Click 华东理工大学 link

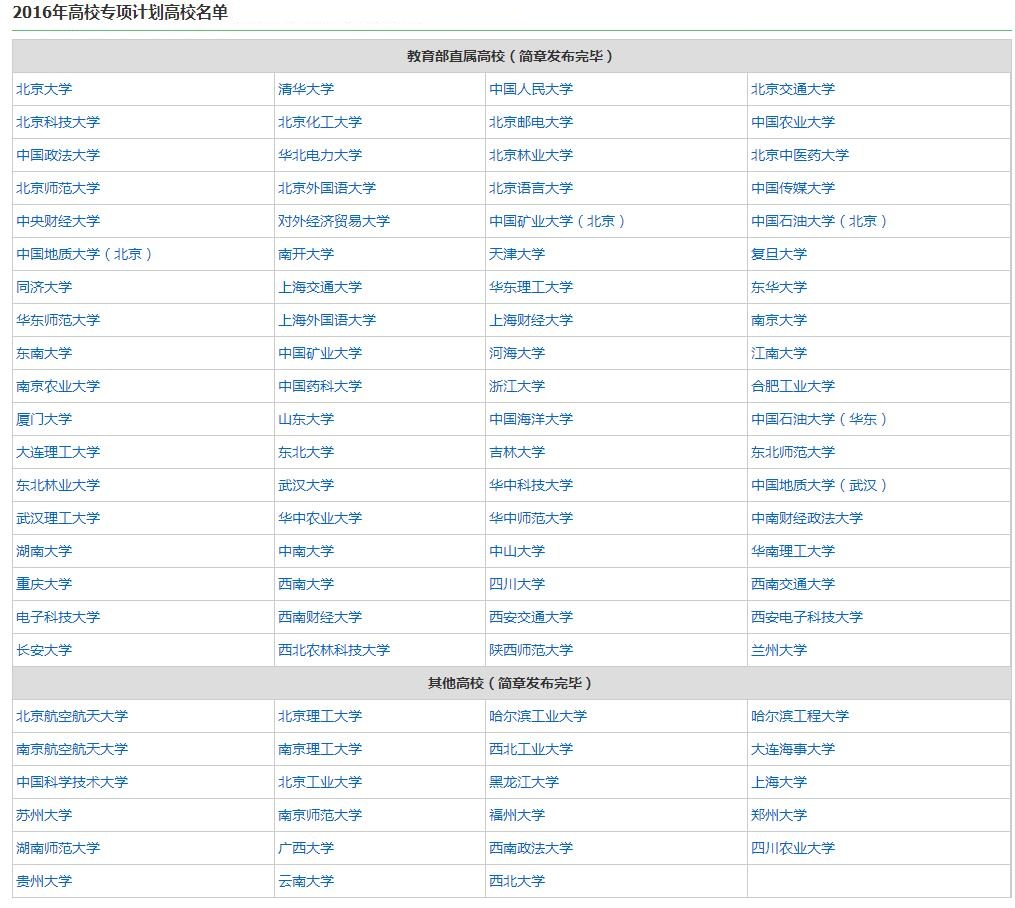pos(531,287)
